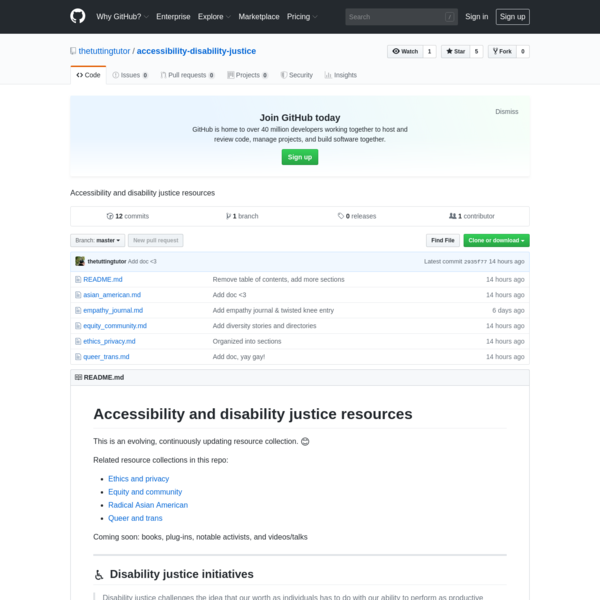Click green Sign up button in banner
600x600 pixels.
tap(300, 157)
